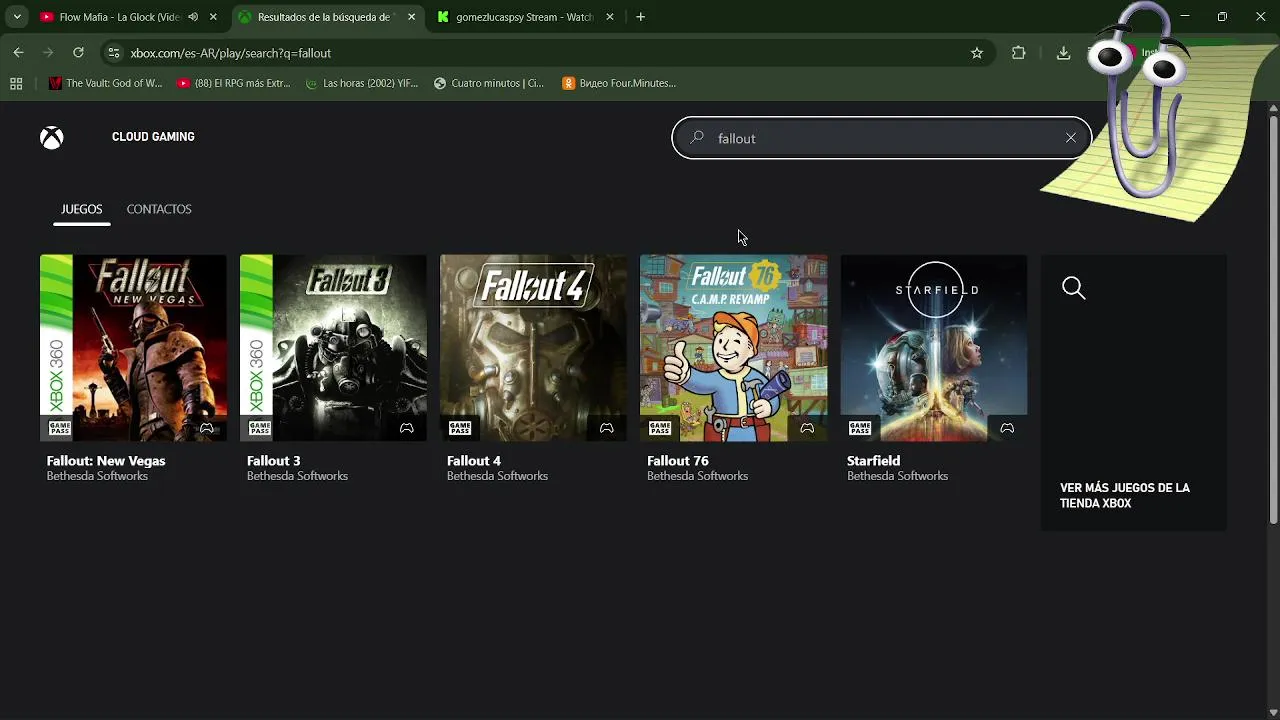Open the Fallout: New Vegas cover thumbnail

[x=133, y=348]
